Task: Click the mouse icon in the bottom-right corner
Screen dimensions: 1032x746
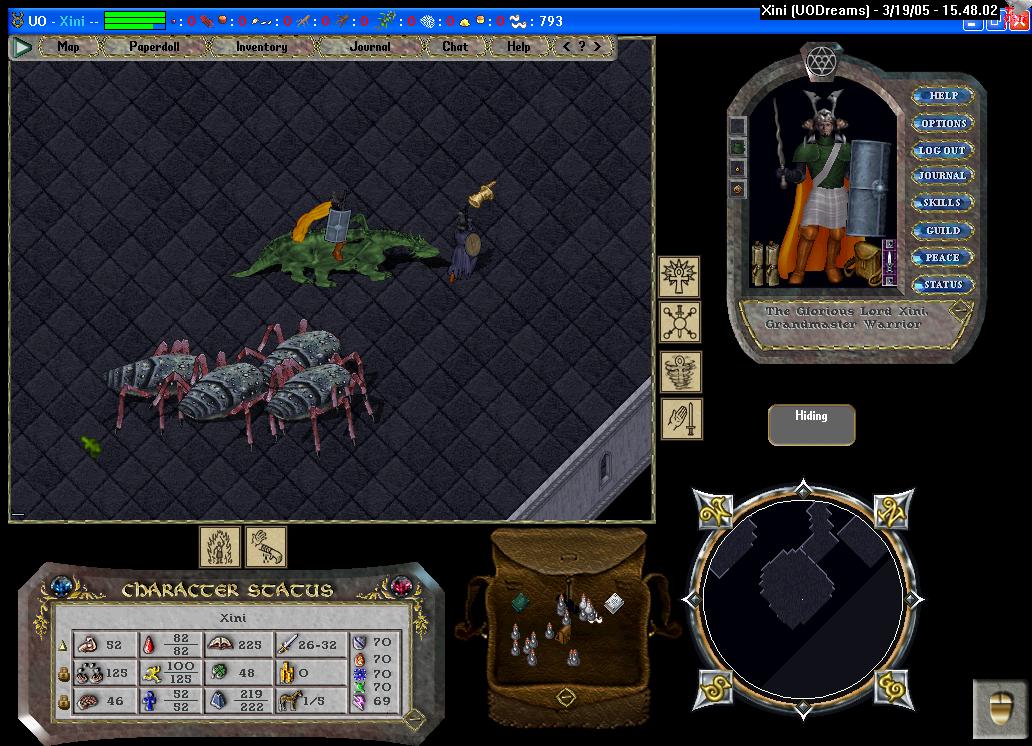Action: [999, 708]
